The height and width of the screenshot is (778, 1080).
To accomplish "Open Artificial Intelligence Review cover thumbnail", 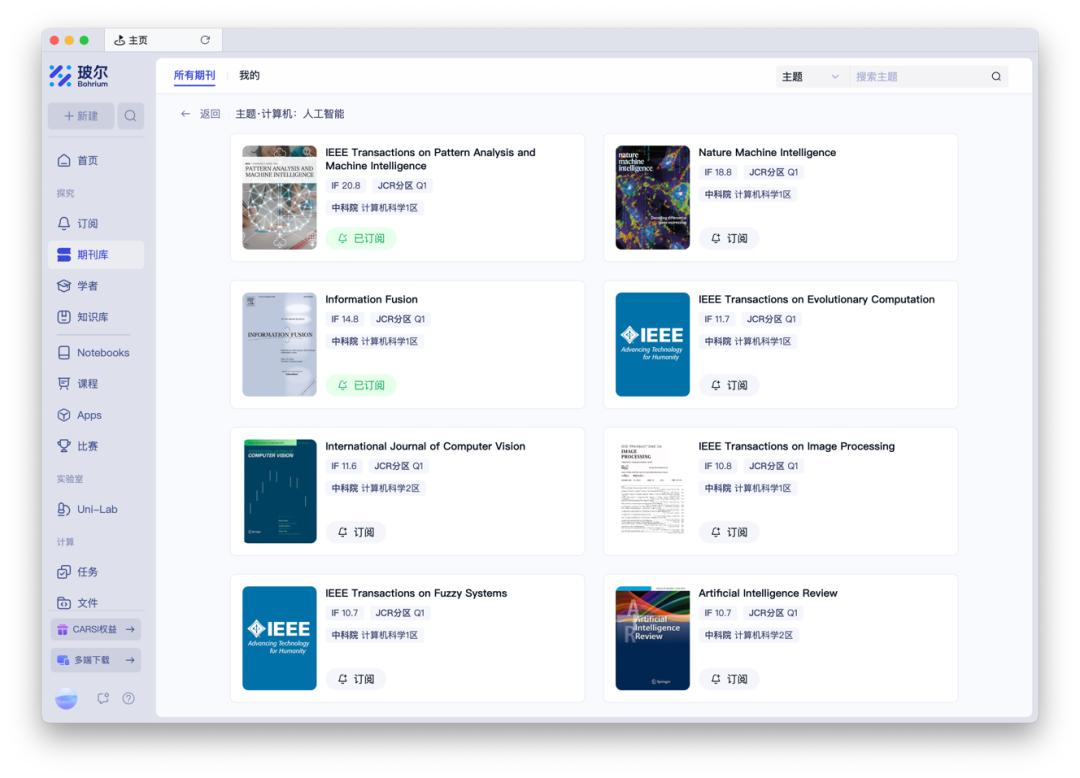I will (x=653, y=638).
